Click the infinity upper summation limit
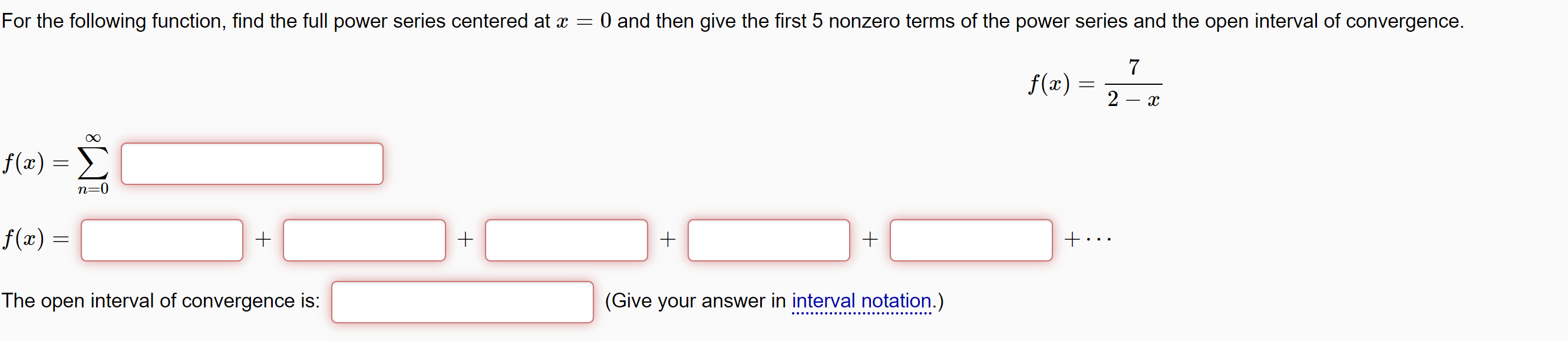 tap(93, 137)
